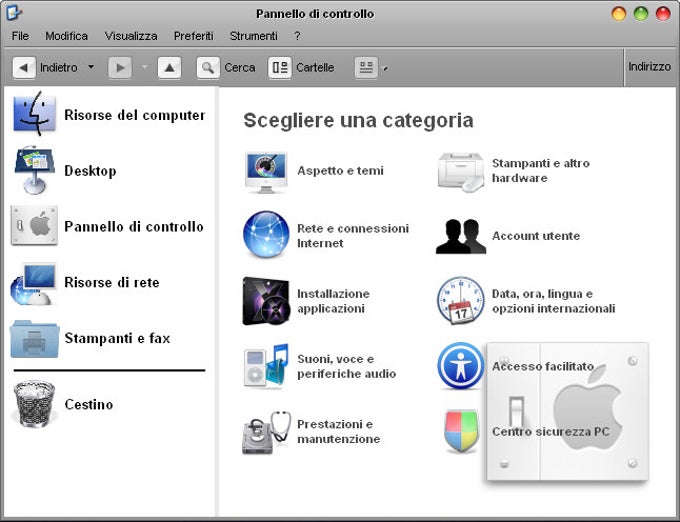Open the Visualizza menu
The image size is (680, 522).
[131, 36]
